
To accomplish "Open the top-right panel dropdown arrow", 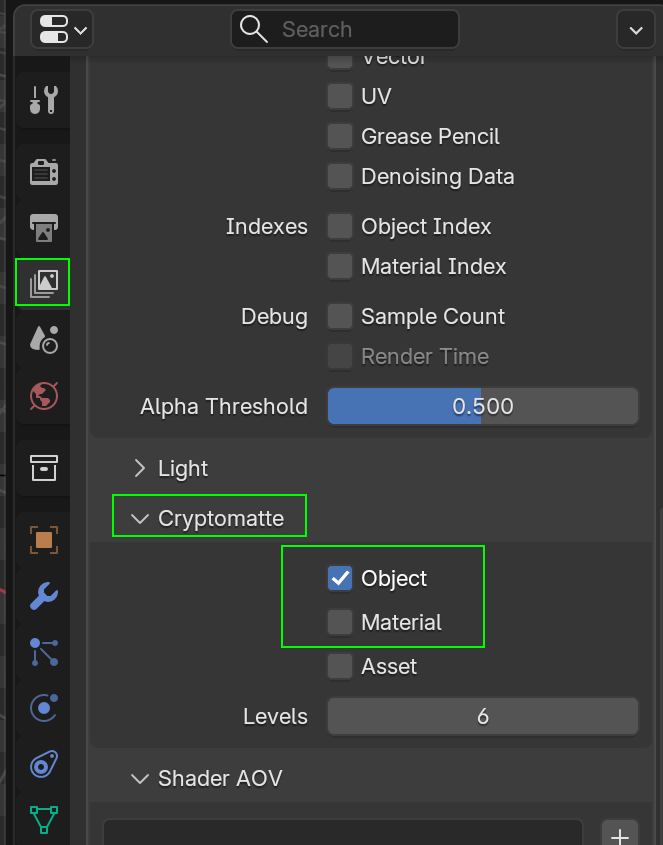I will point(635,29).
